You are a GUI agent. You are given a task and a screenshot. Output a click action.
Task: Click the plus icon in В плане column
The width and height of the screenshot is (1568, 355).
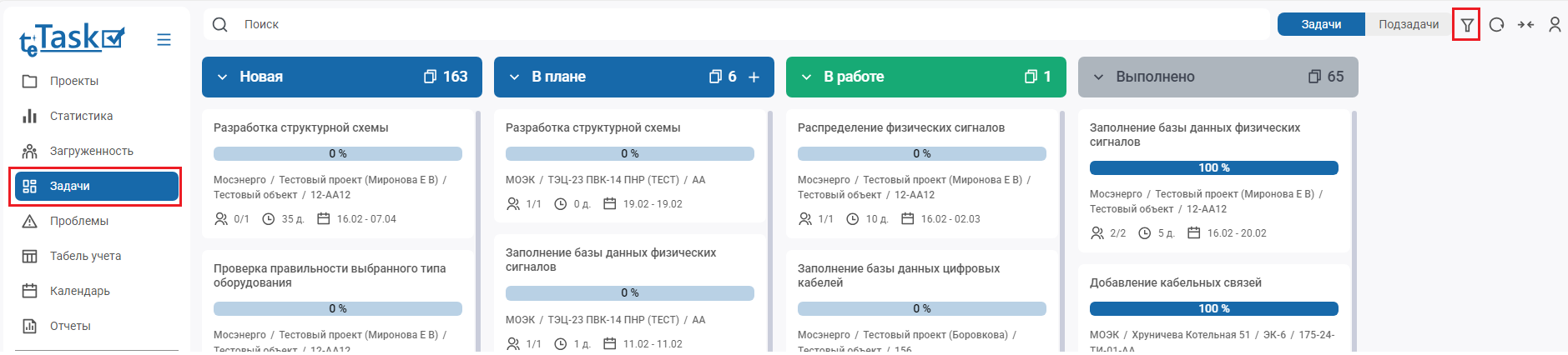pyautogui.click(x=754, y=77)
